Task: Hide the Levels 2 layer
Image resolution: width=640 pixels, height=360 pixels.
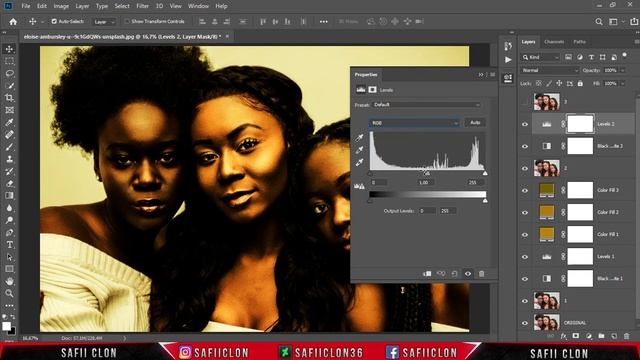Action: pos(525,124)
